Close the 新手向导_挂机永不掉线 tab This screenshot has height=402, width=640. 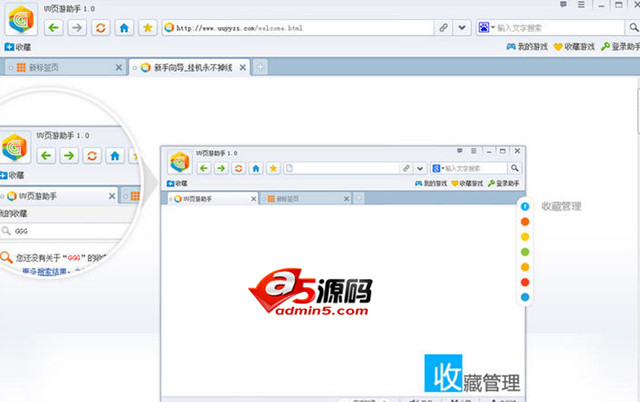pyautogui.click(x=242, y=67)
